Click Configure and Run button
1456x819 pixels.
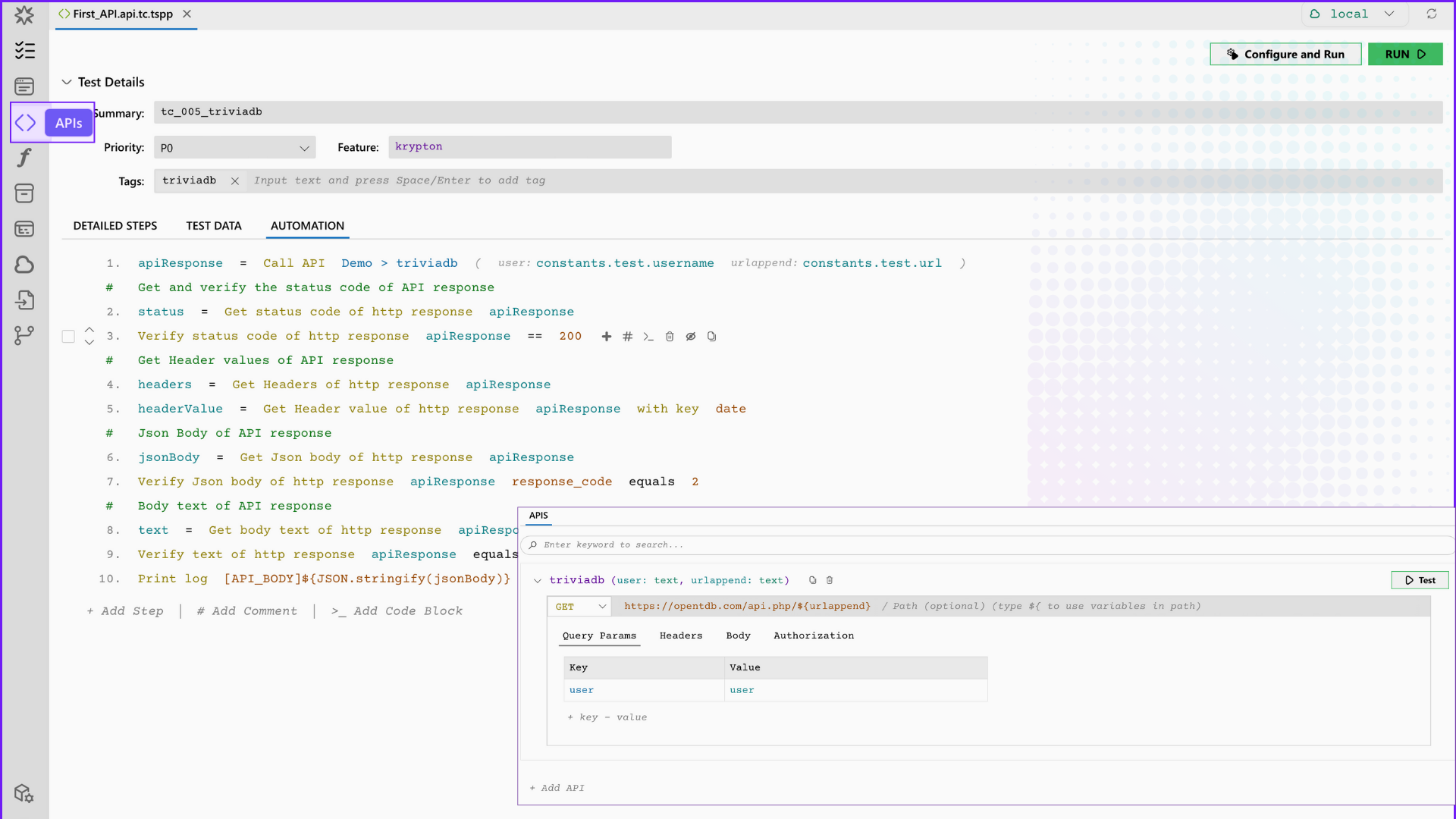(1285, 54)
